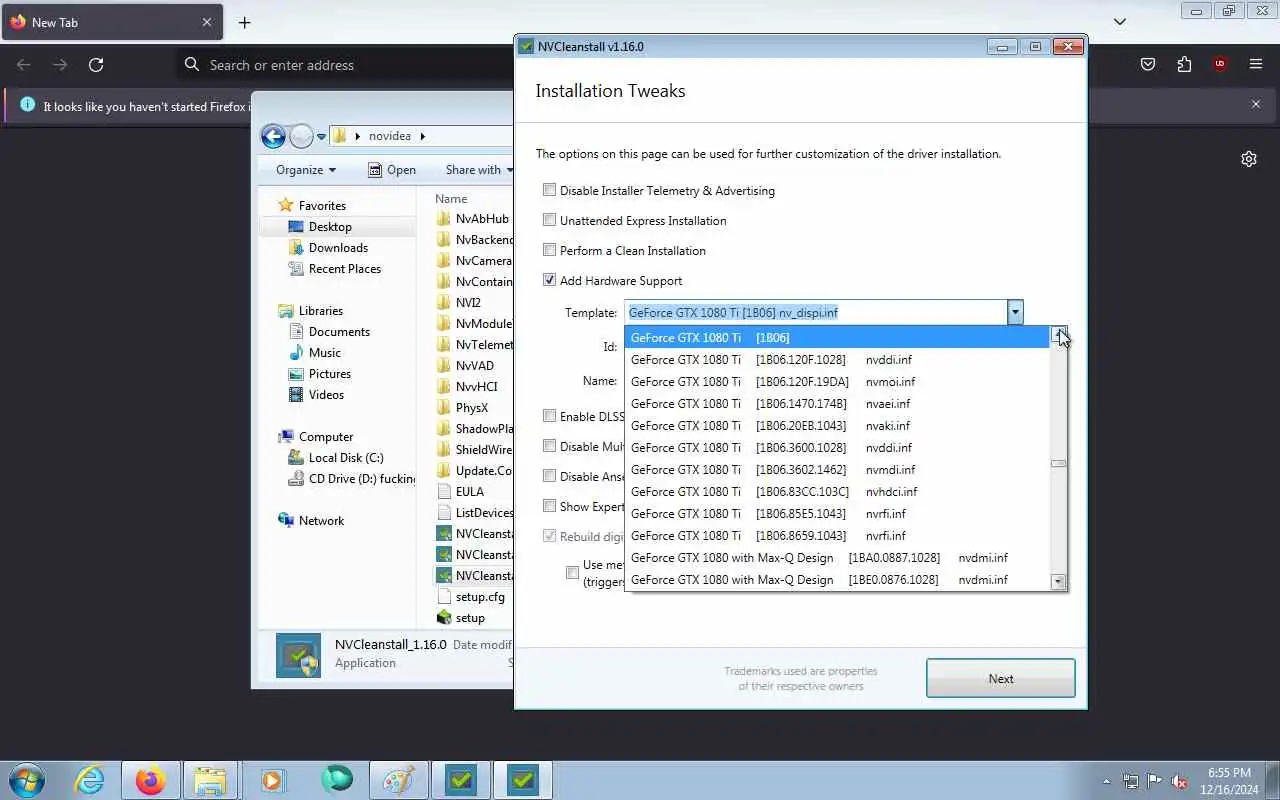This screenshot has height=800, width=1280.
Task: Check Disable Installer Telemetry & Advertising
Action: [549, 190]
